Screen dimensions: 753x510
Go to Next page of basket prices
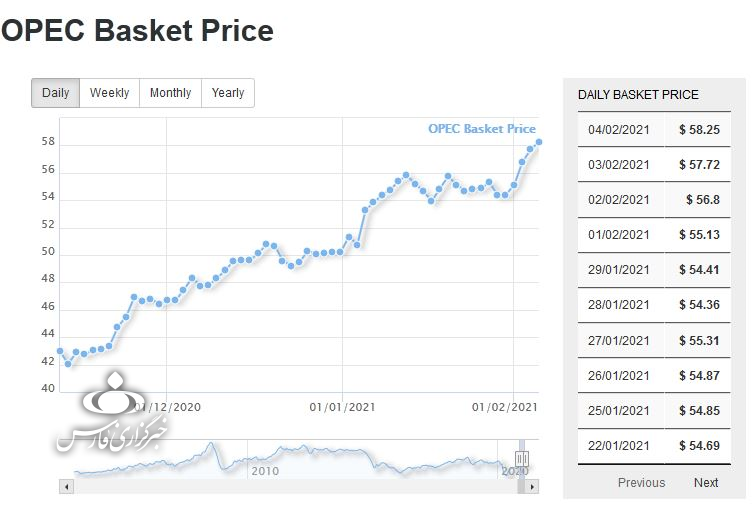706,482
